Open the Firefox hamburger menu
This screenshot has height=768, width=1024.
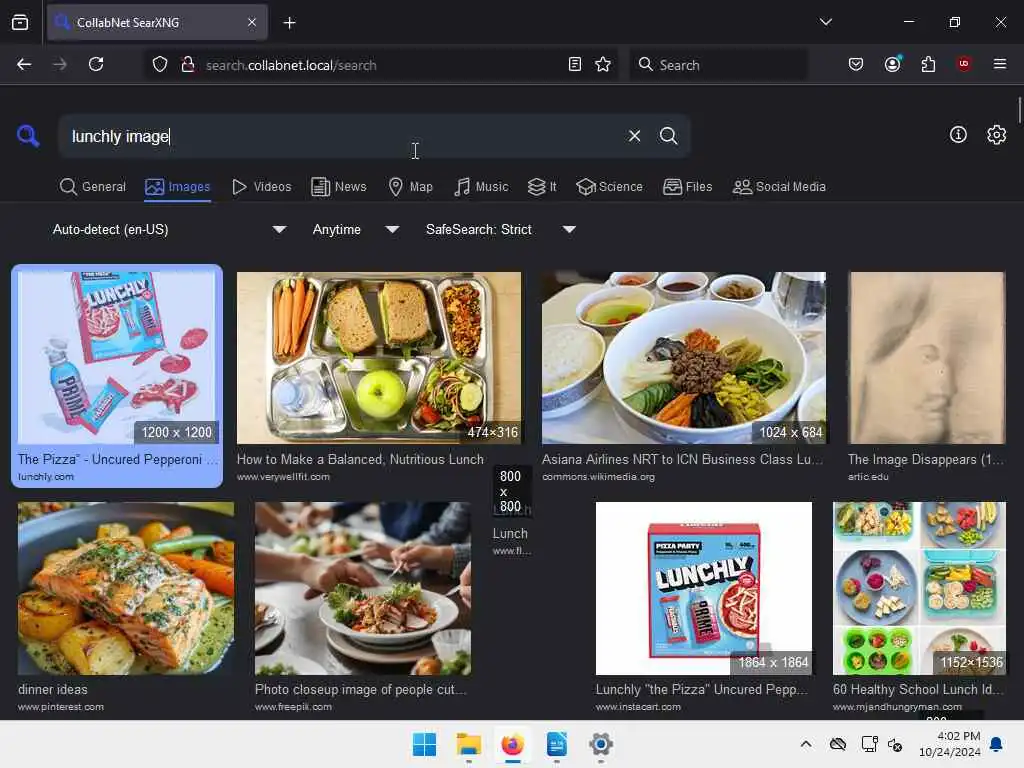[x=1000, y=64]
